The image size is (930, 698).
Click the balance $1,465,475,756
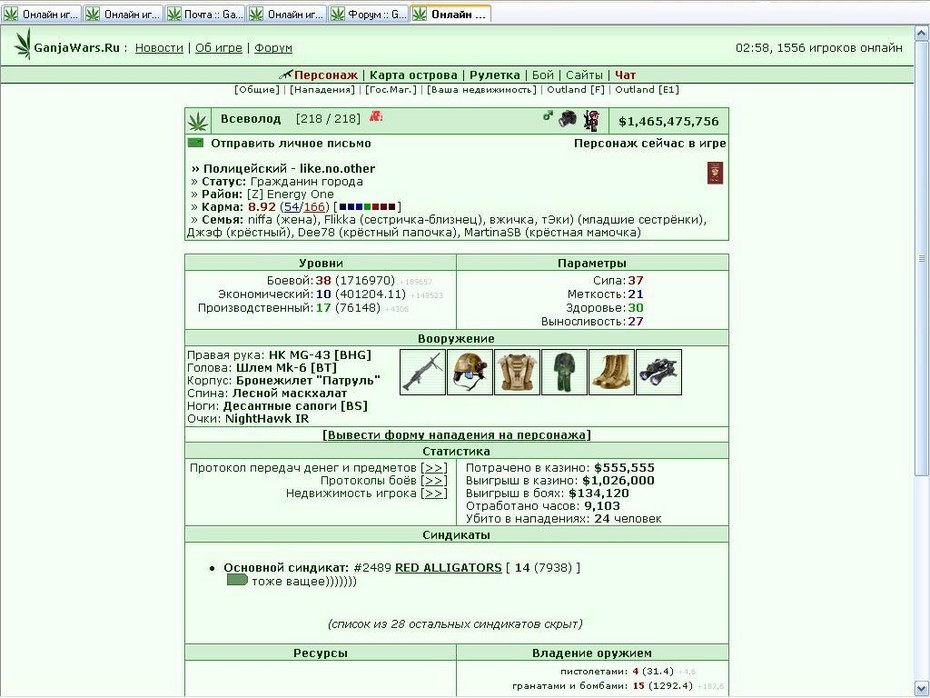tap(668, 122)
